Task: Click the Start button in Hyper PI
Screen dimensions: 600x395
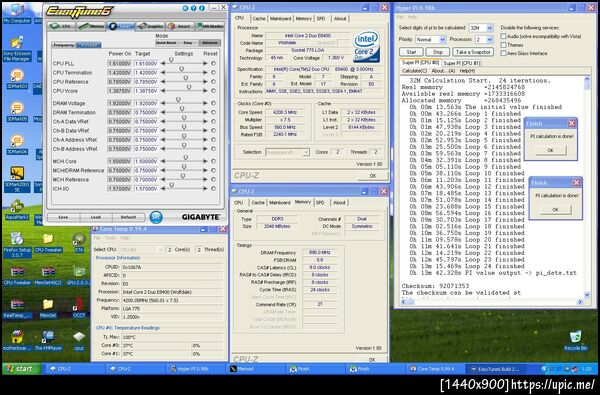Action: click(x=411, y=52)
